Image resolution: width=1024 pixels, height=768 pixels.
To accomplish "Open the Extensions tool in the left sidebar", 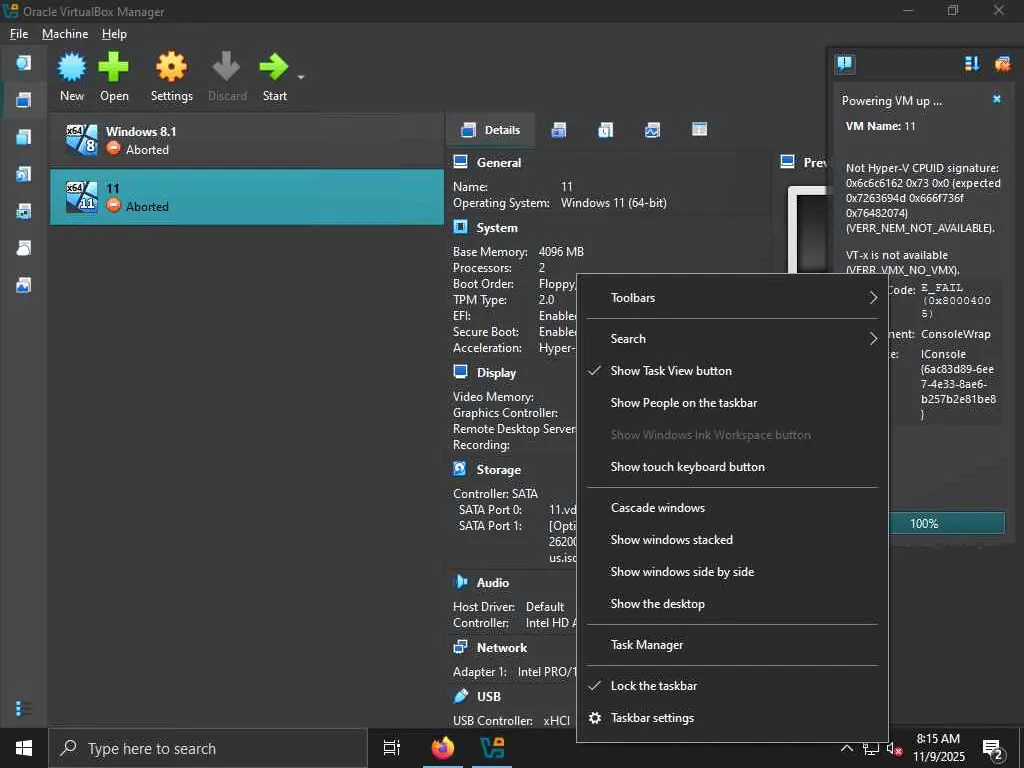I will (x=24, y=137).
